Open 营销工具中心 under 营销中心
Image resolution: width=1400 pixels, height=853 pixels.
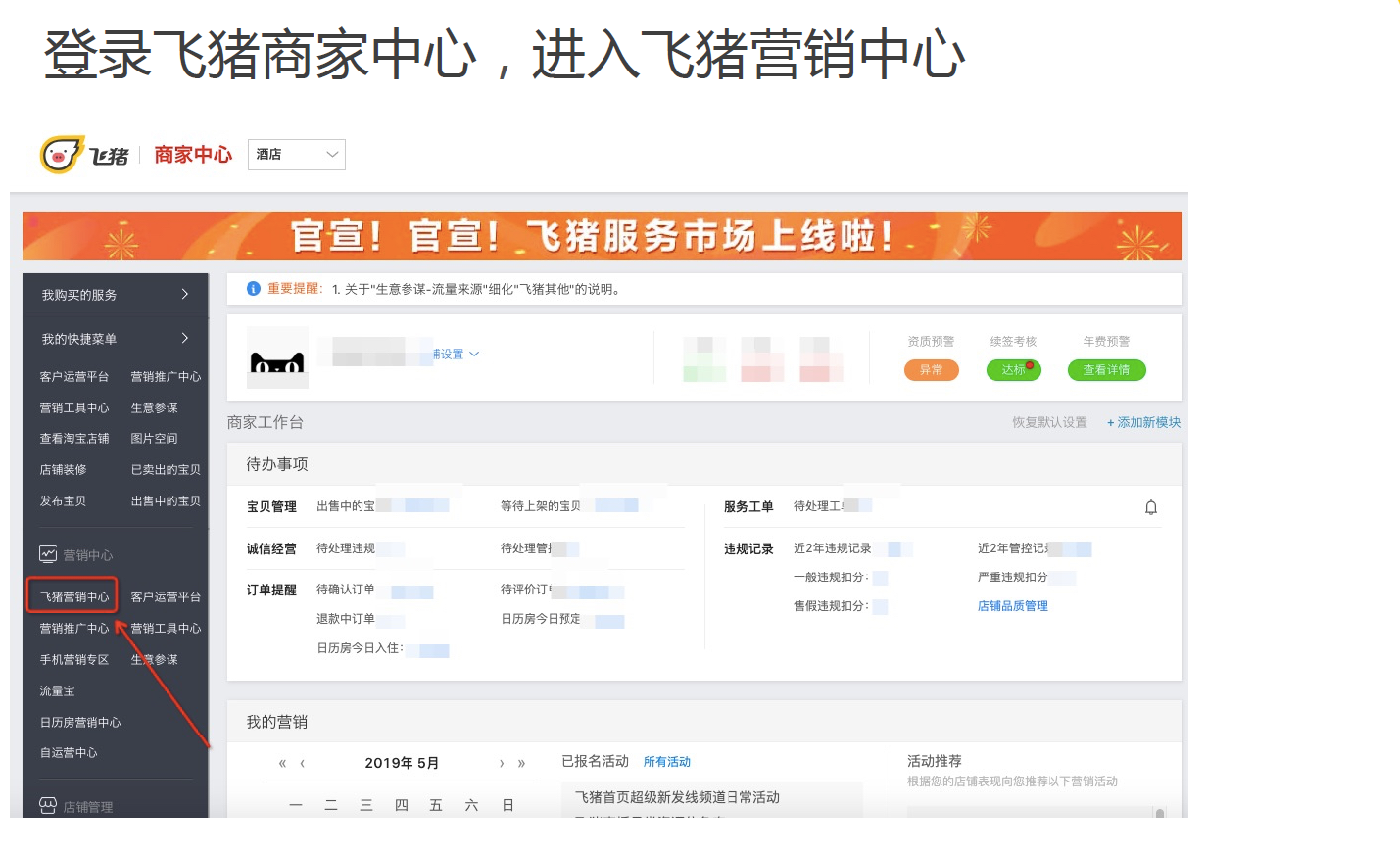click(166, 629)
